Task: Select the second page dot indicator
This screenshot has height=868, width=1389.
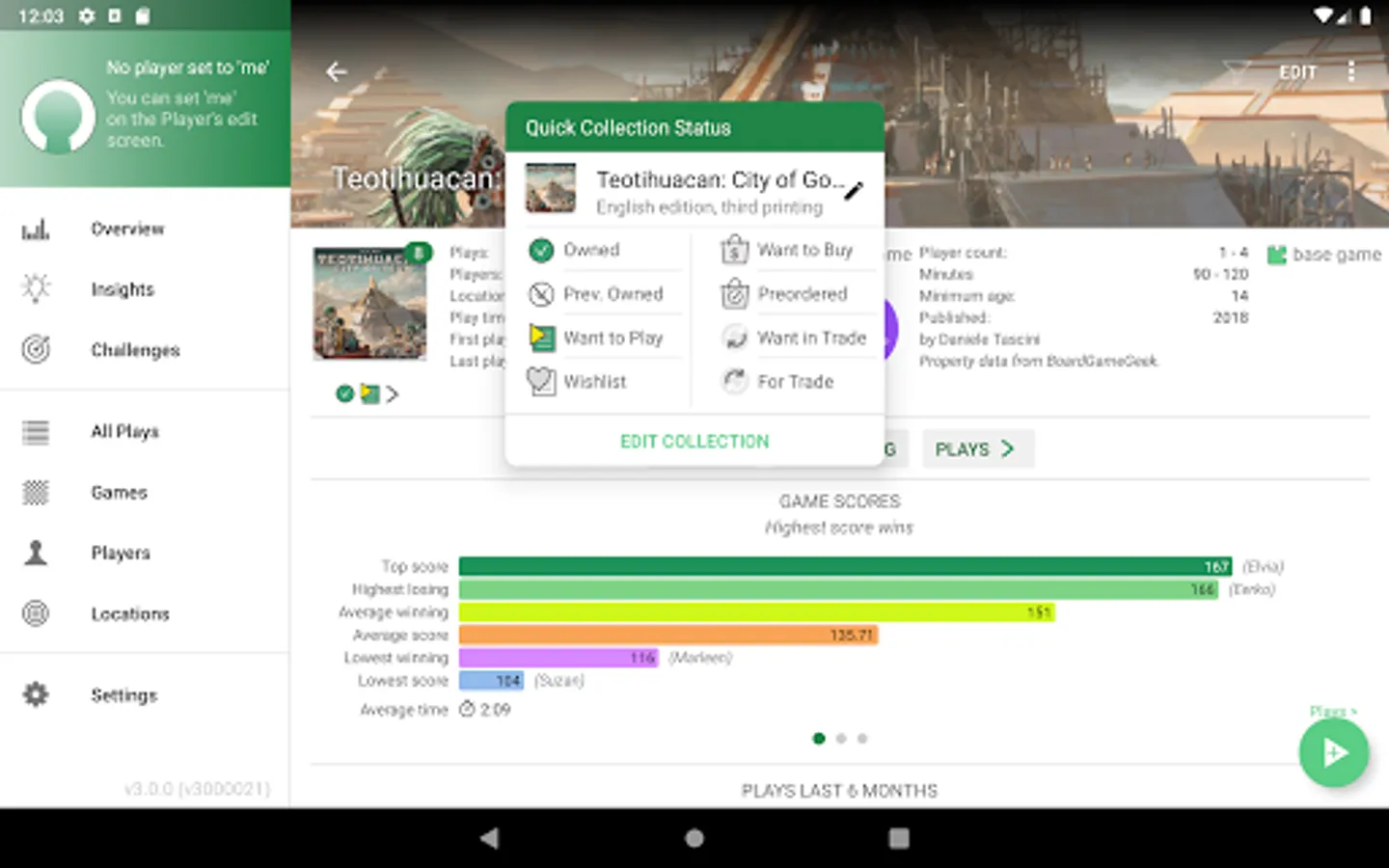Action: coord(841,739)
